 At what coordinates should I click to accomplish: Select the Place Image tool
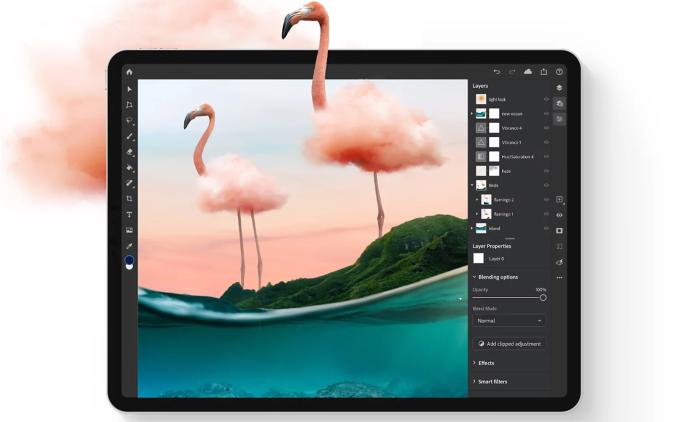pyautogui.click(x=129, y=230)
